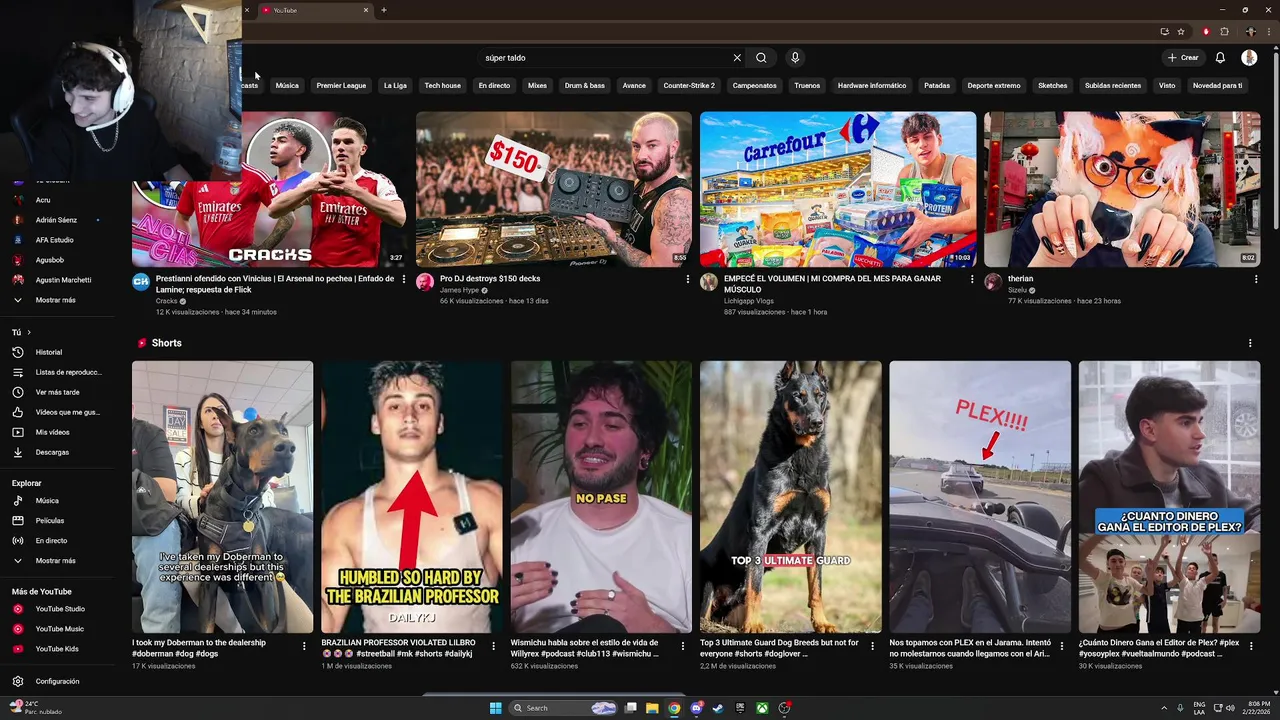Viewport: 1280px width, 720px height.
Task: Open the Discord taskbar icon
Action: (696, 708)
